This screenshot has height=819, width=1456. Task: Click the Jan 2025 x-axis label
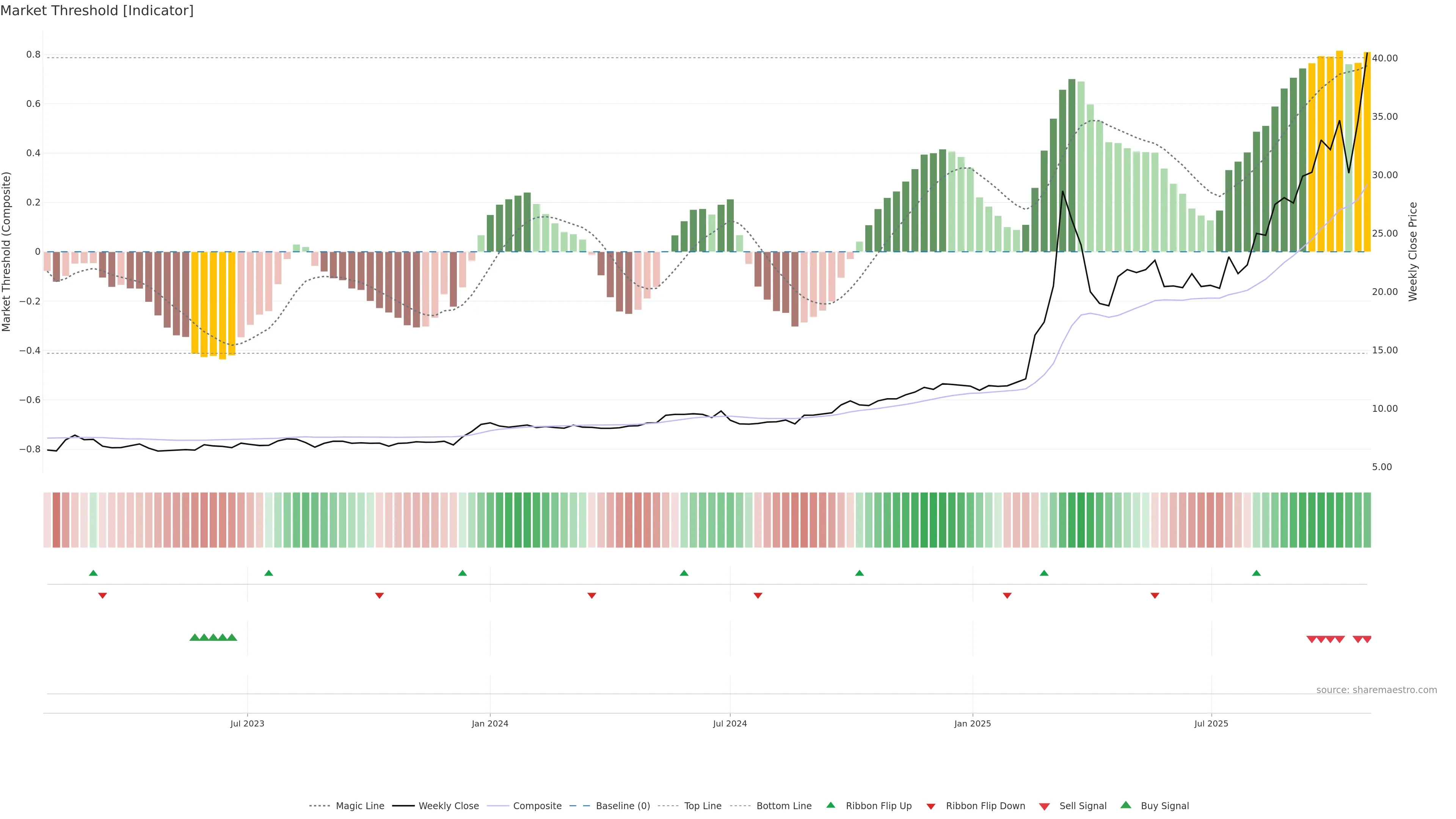972,723
